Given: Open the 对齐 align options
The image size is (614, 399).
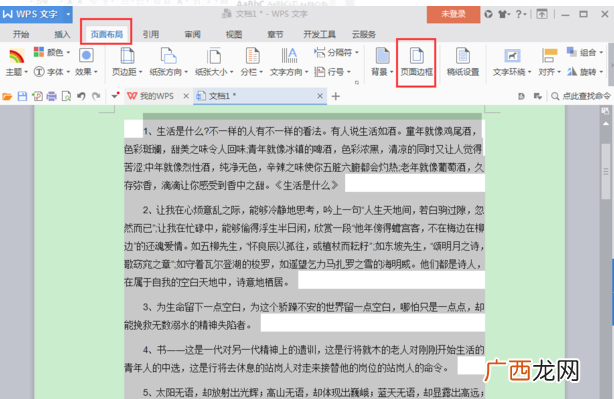Looking at the screenshot, I should pyautogui.click(x=549, y=62).
